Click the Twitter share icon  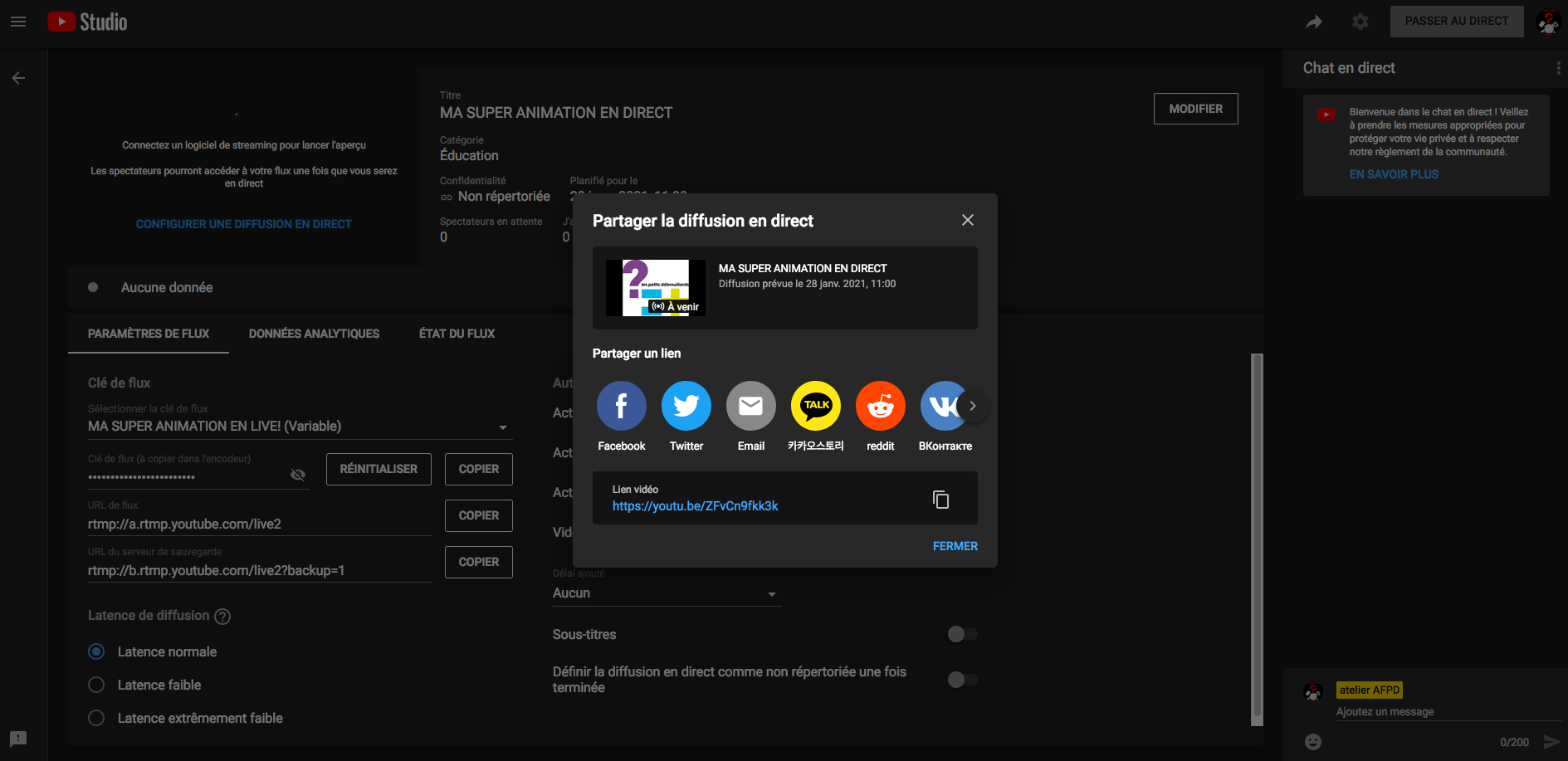(686, 406)
